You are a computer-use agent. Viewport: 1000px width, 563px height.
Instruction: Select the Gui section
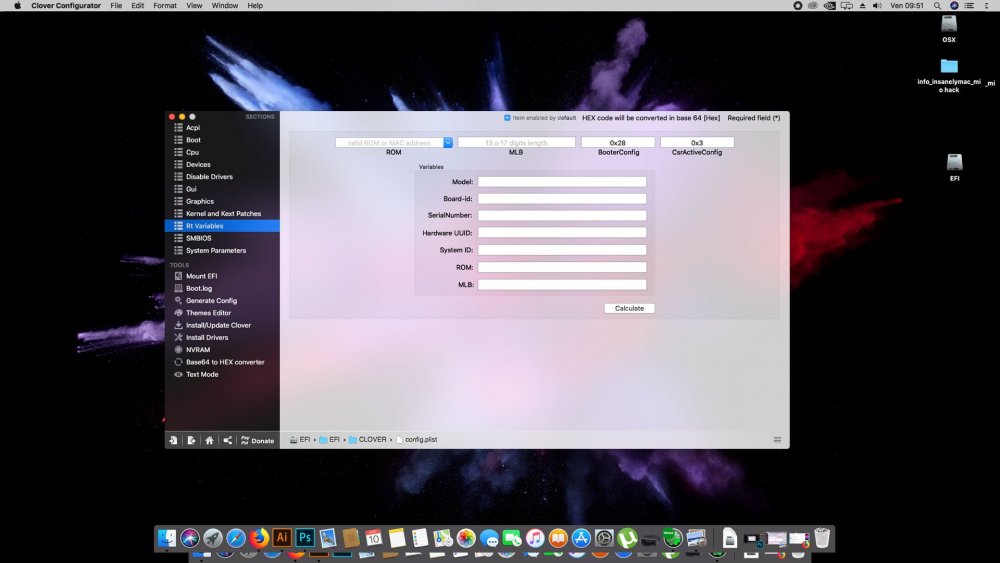coord(221,189)
